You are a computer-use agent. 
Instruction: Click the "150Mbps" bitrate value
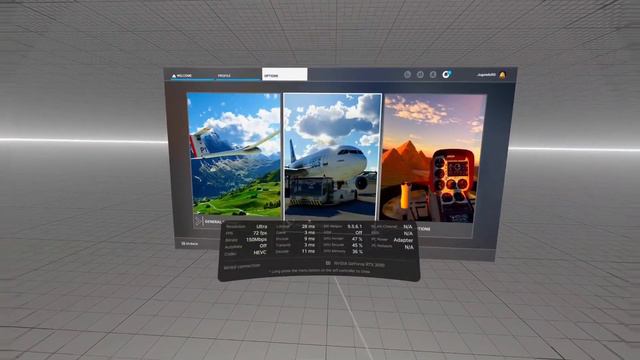click(257, 240)
